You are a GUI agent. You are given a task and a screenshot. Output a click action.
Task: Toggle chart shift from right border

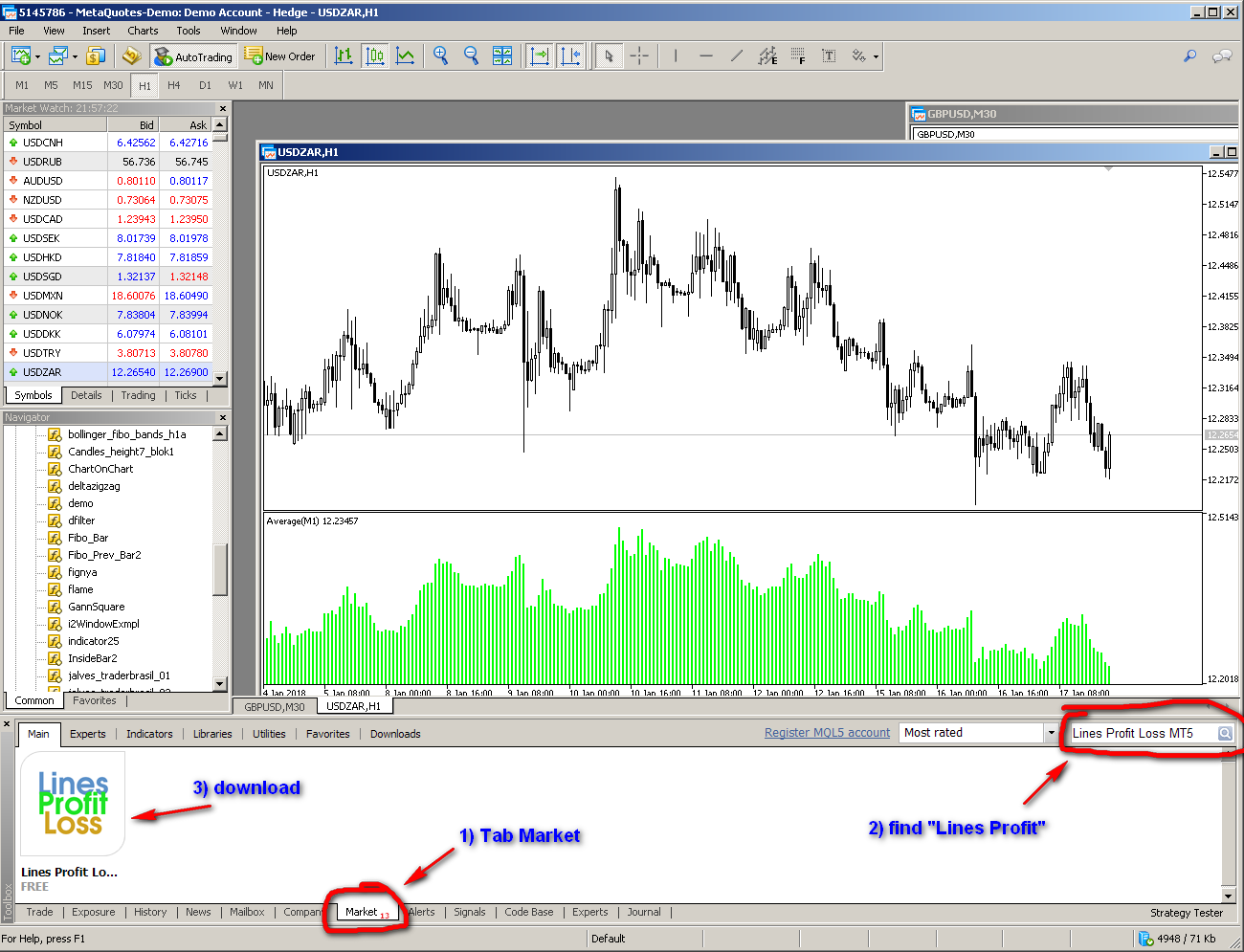click(570, 55)
